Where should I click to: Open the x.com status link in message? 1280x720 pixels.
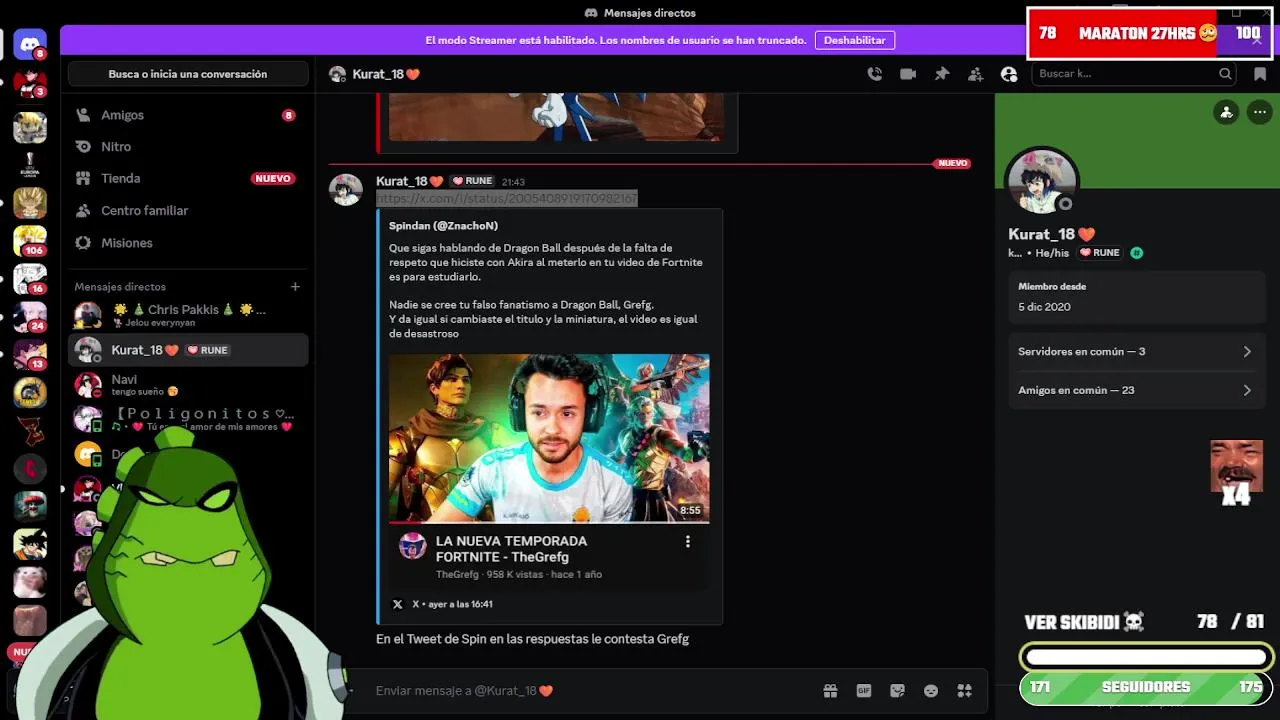tap(507, 199)
